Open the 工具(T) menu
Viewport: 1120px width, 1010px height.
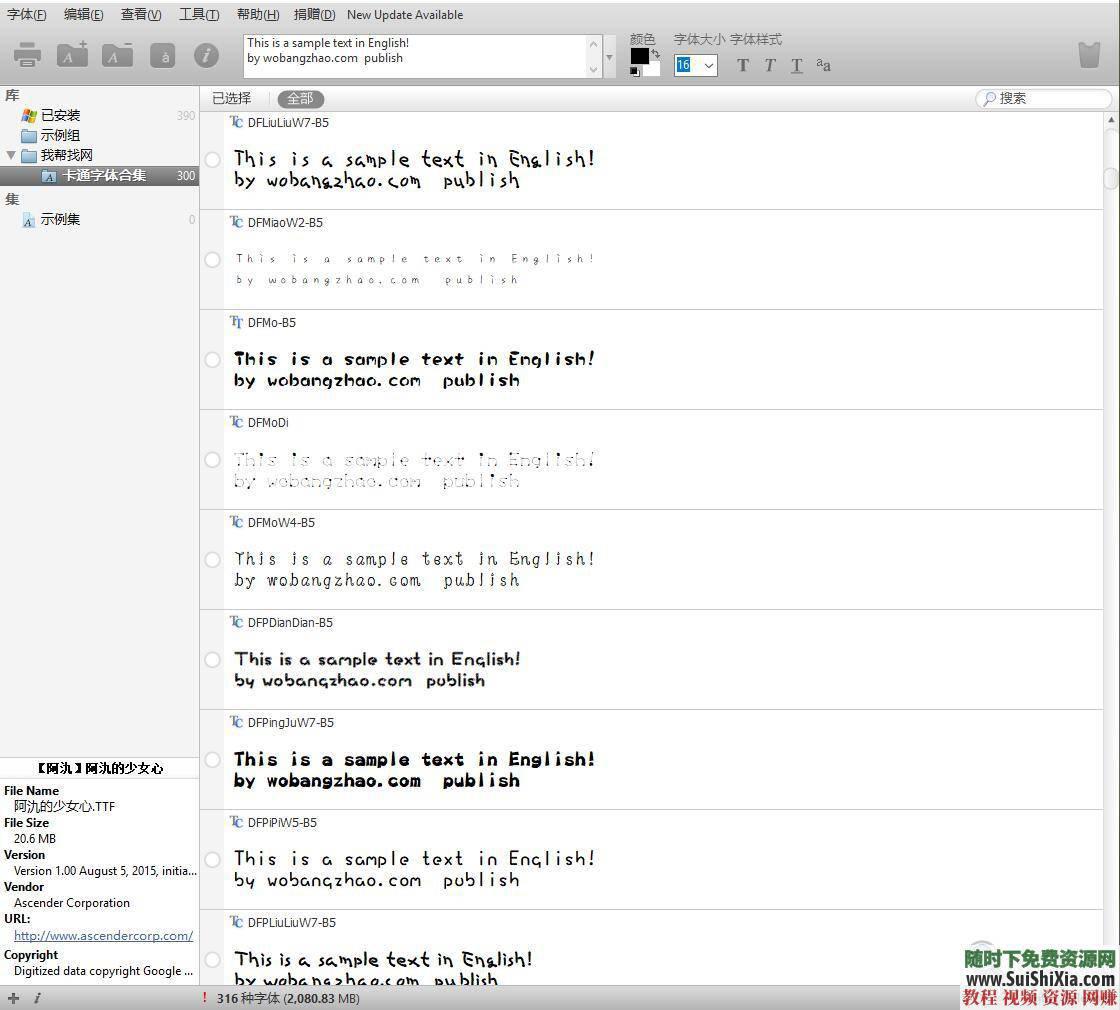pos(199,15)
